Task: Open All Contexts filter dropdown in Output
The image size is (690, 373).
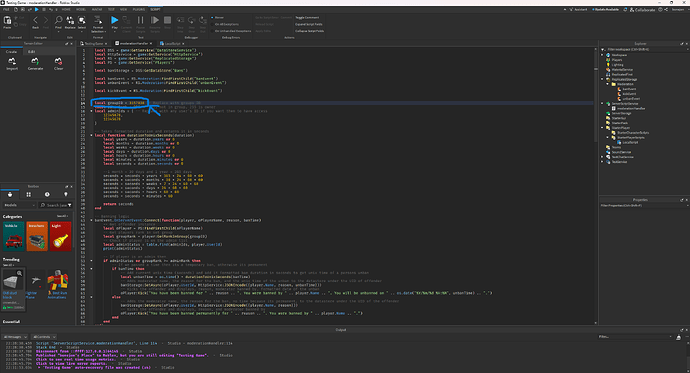Action: point(44,337)
